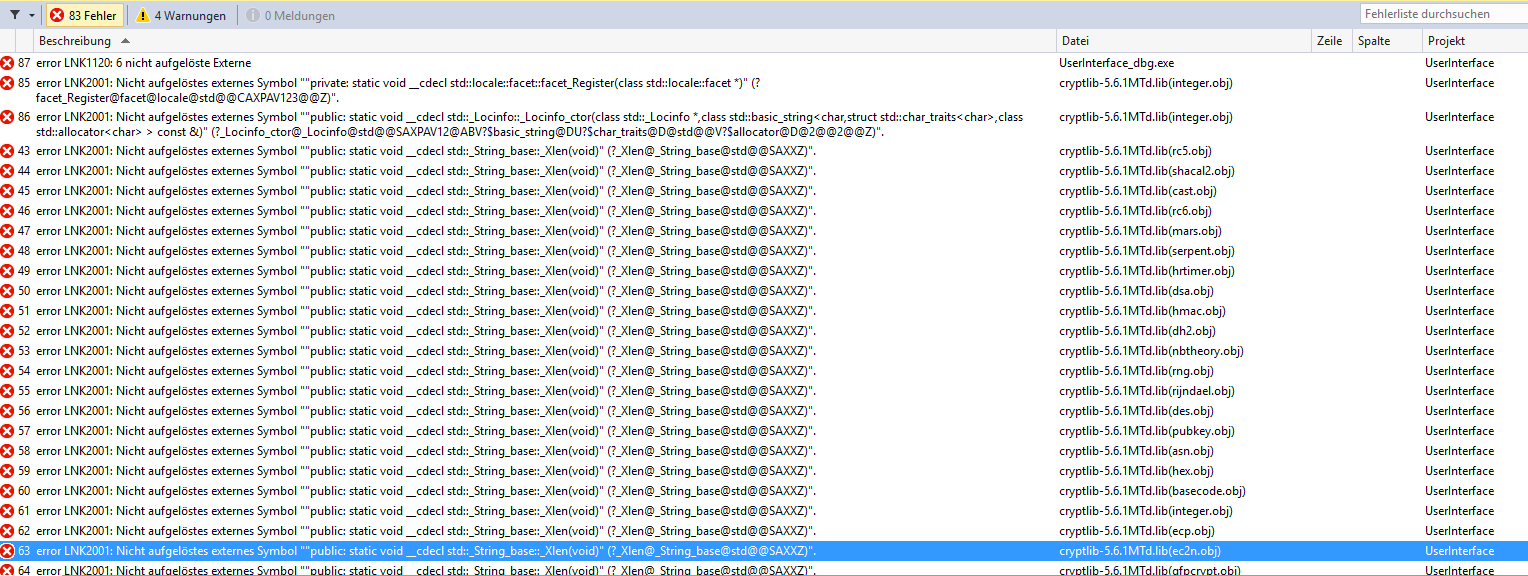1528x576 pixels.
Task: Click the red error icon of entry 53
Action: click(8, 351)
